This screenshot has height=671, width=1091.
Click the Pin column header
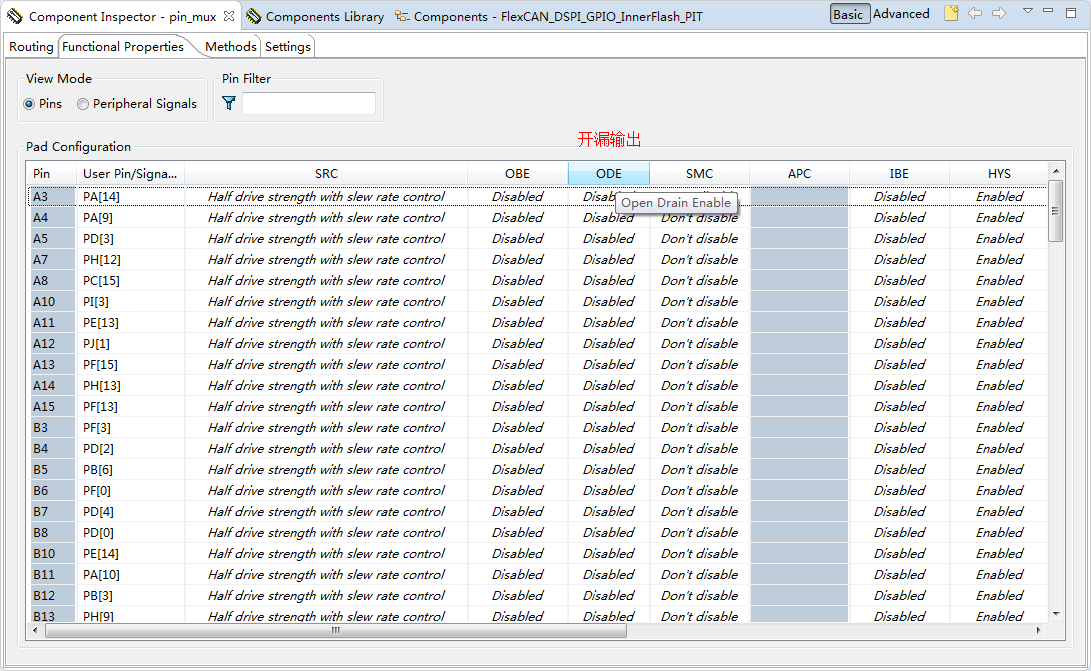click(x=51, y=173)
